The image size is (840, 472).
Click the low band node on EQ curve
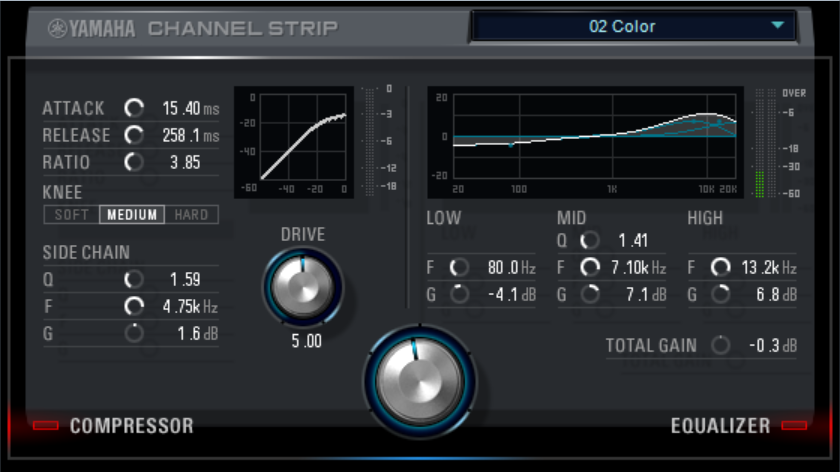pos(511,145)
